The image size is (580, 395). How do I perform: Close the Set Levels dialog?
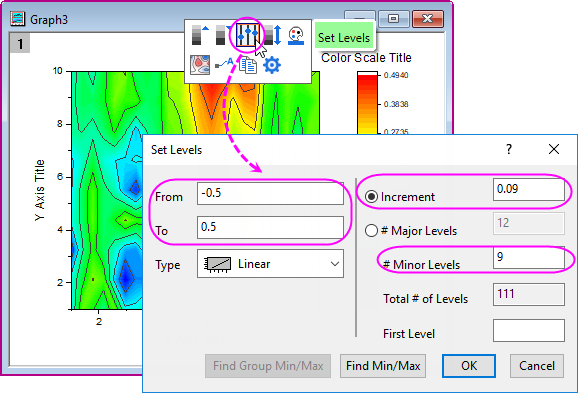point(554,149)
